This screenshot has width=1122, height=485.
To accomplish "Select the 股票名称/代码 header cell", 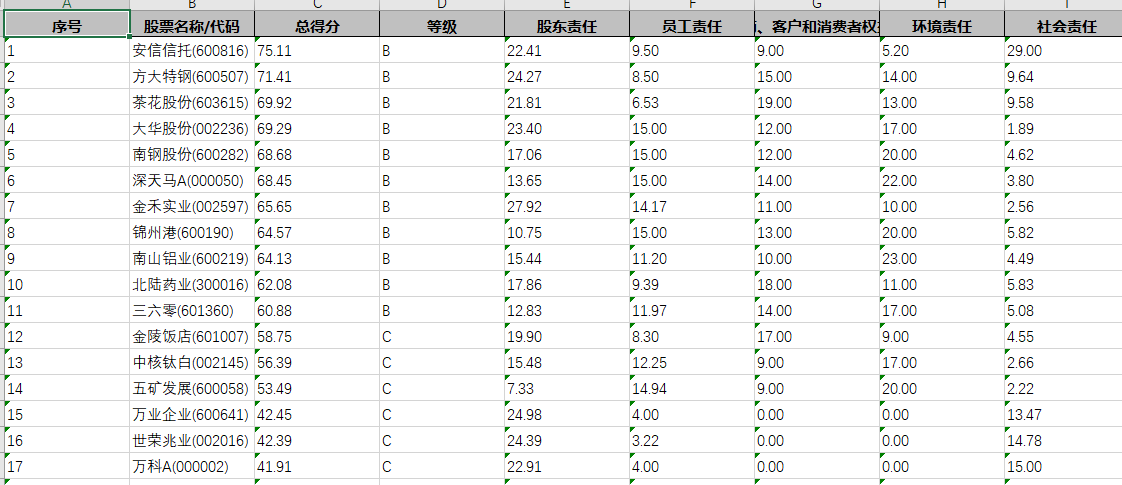I will point(192,24).
